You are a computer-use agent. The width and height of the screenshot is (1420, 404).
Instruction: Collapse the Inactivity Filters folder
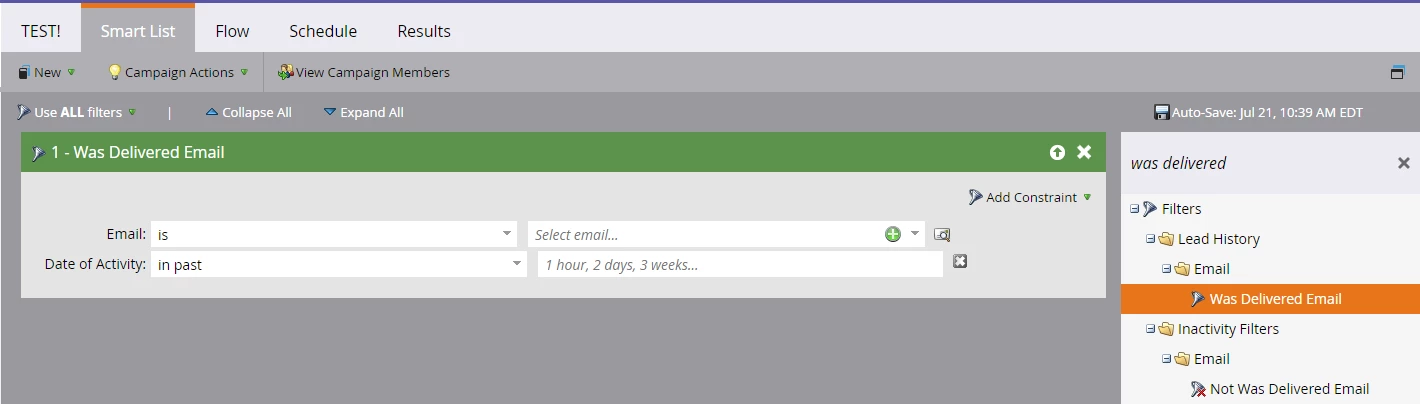(1150, 329)
